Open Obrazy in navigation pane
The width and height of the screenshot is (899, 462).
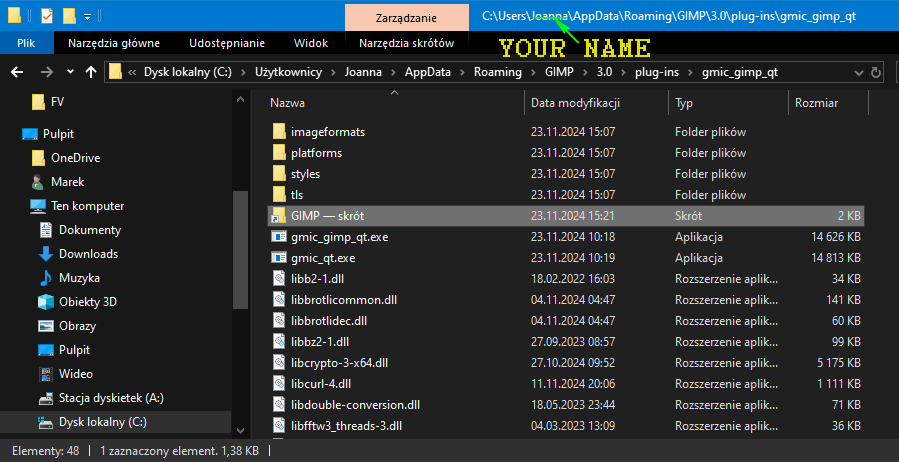point(77,326)
